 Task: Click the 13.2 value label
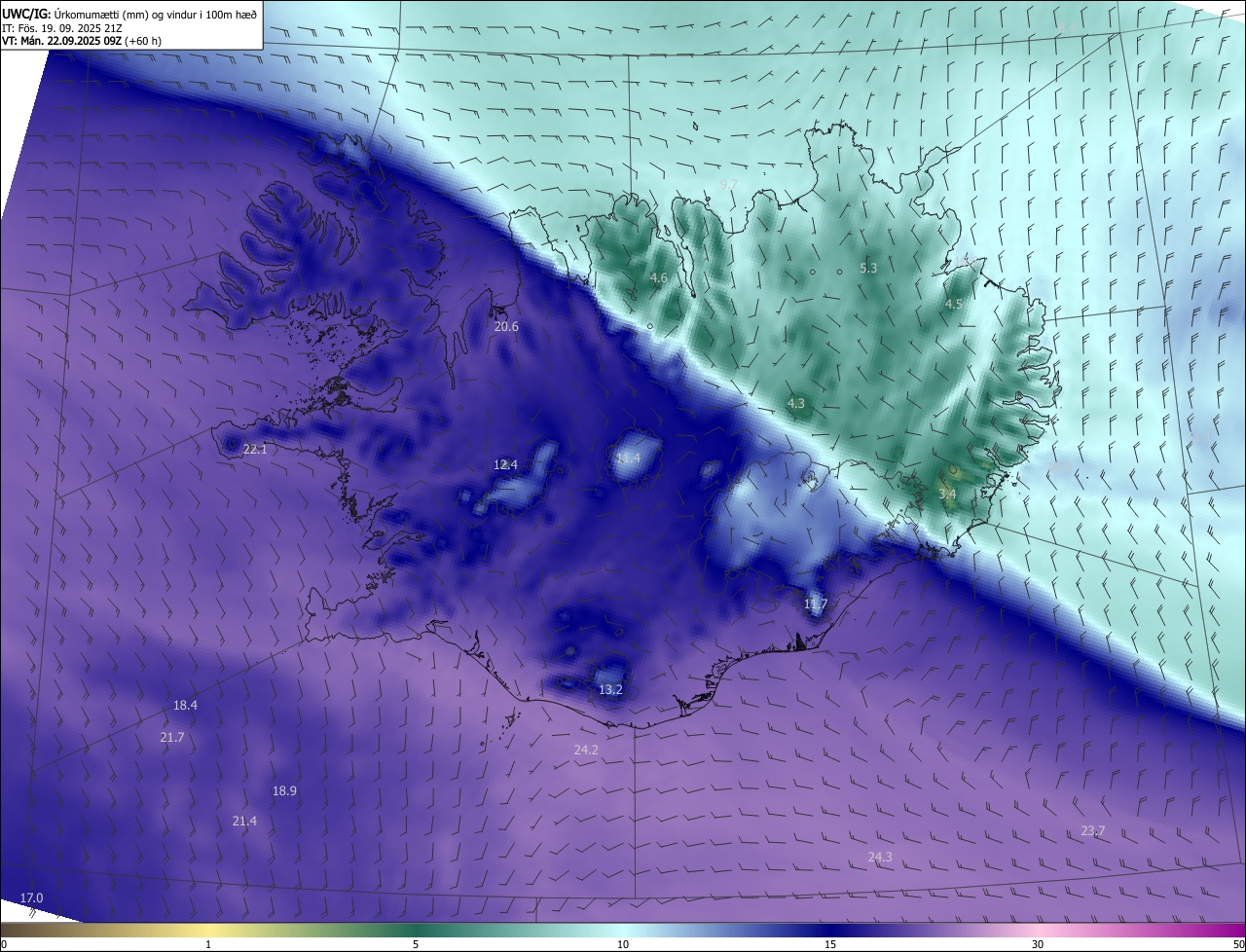[610, 690]
